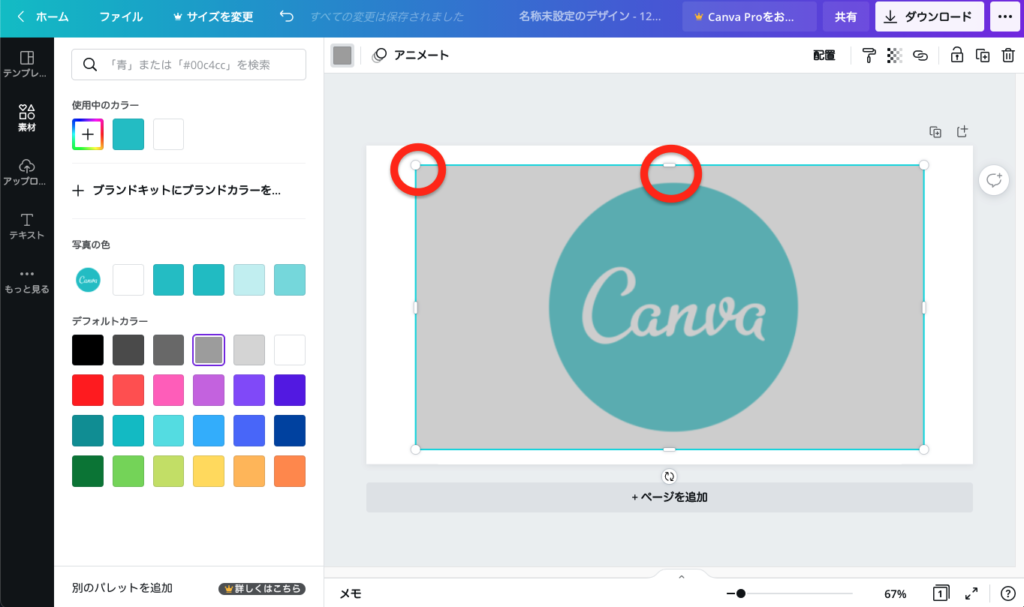Click the link chain icon
This screenshot has width=1024, height=607.
point(920,56)
